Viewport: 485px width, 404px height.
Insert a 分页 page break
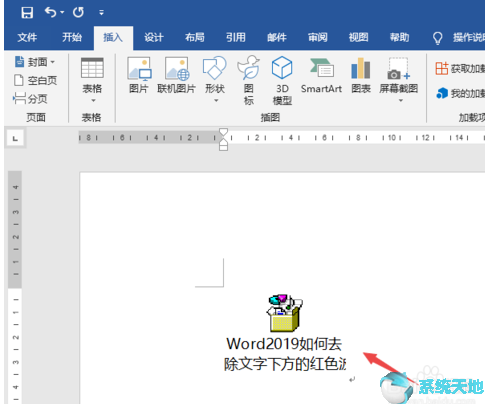pos(30,99)
